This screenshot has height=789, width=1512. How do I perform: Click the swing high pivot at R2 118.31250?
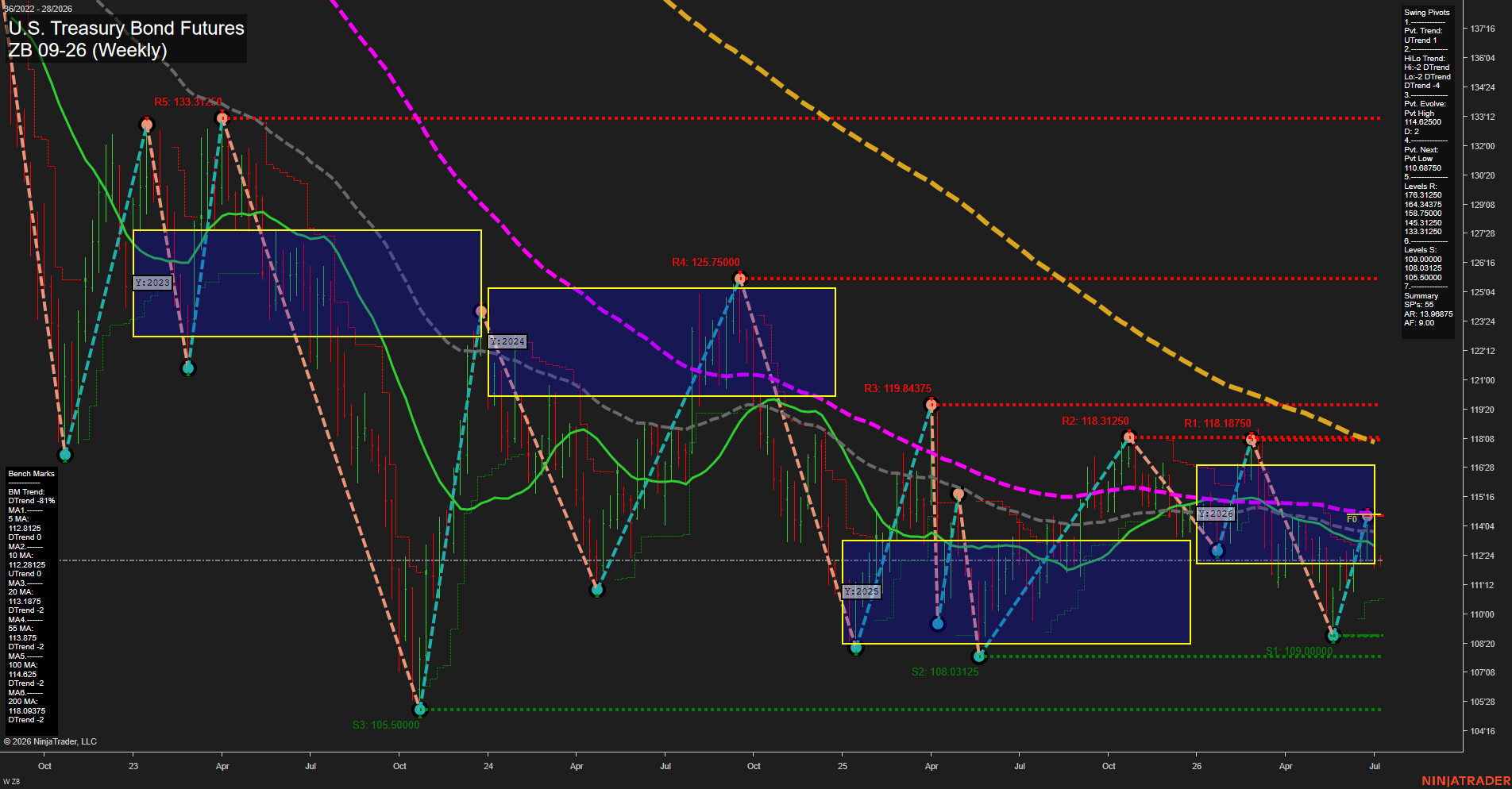(1128, 437)
